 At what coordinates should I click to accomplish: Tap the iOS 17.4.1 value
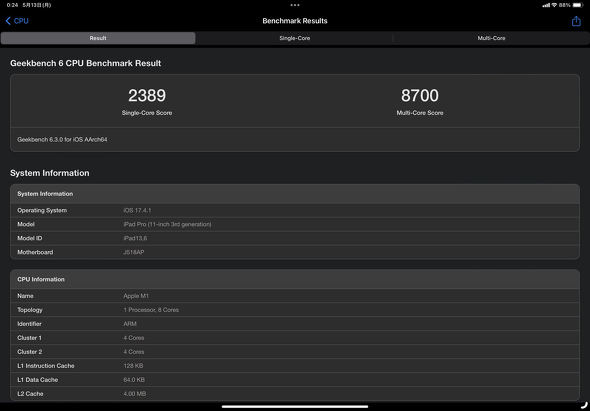pos(137,210)
